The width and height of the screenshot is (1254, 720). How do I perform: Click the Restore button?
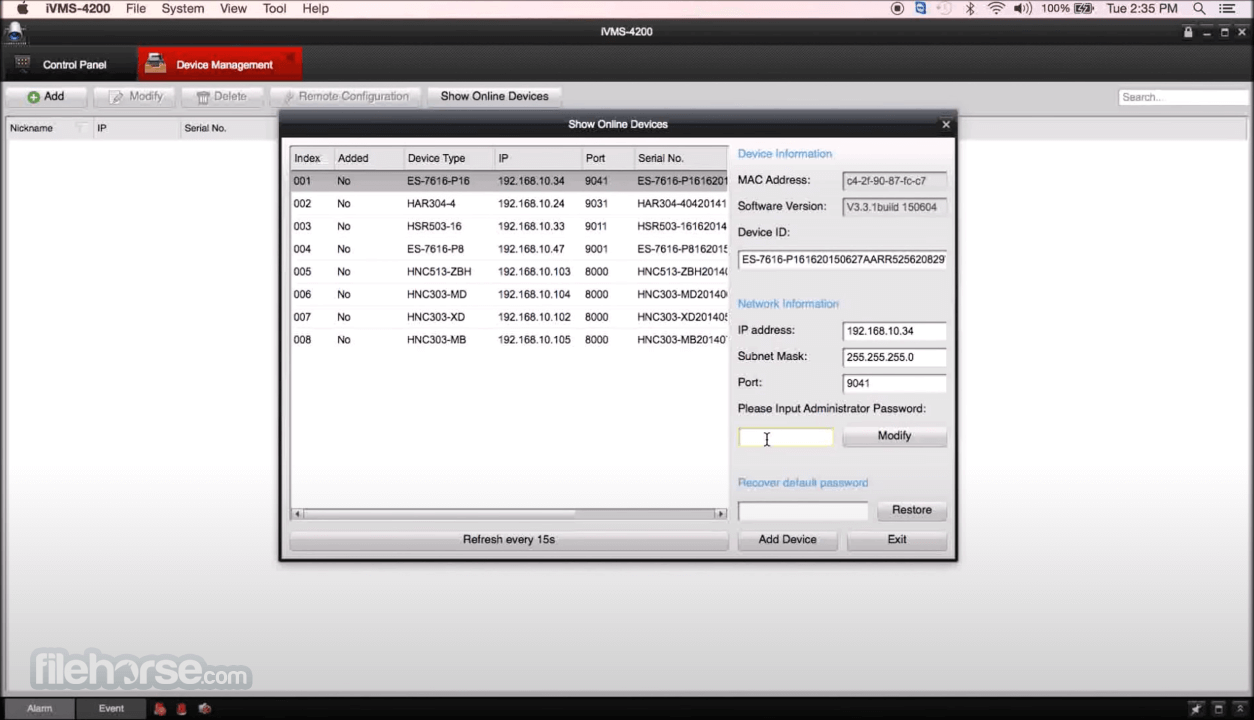tap(911, 510)
